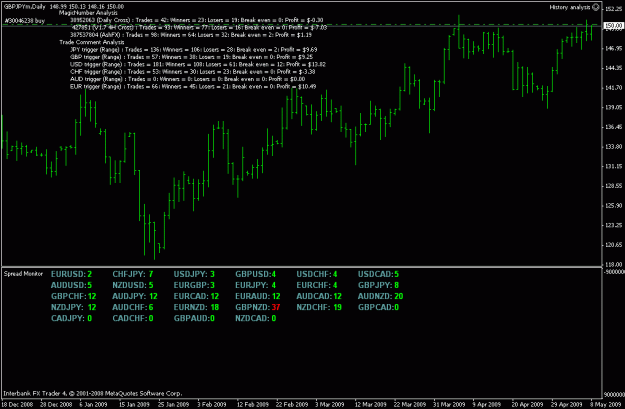625x409 pixels.
Task: Click the CHF trigger (Range) line
Action: 193,72
